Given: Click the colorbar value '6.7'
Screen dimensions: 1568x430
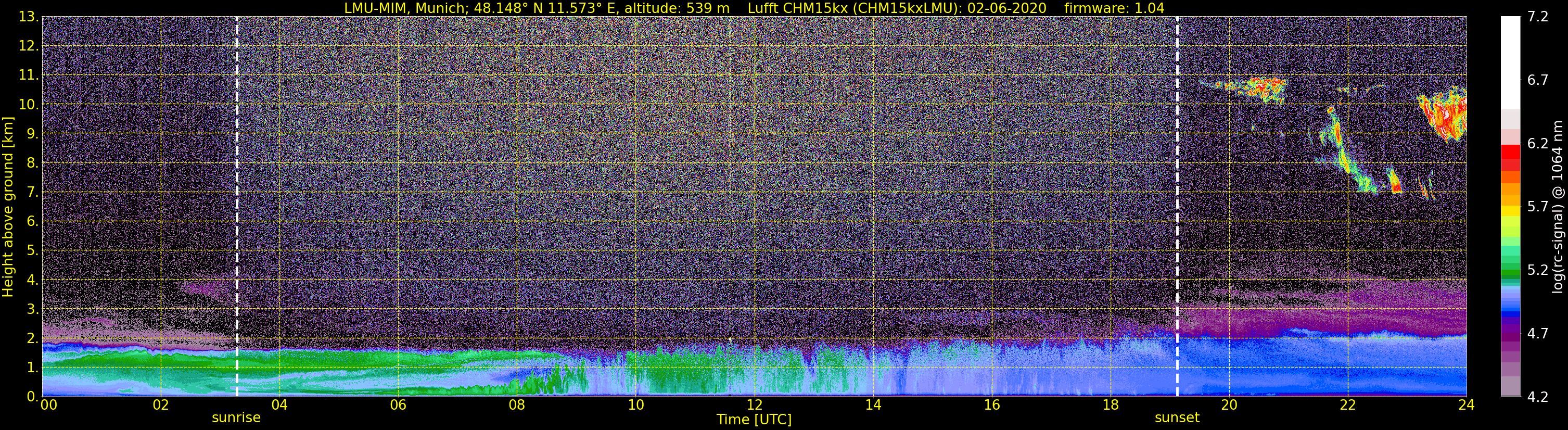Looking at the screenshot, I should [1538, 80].
